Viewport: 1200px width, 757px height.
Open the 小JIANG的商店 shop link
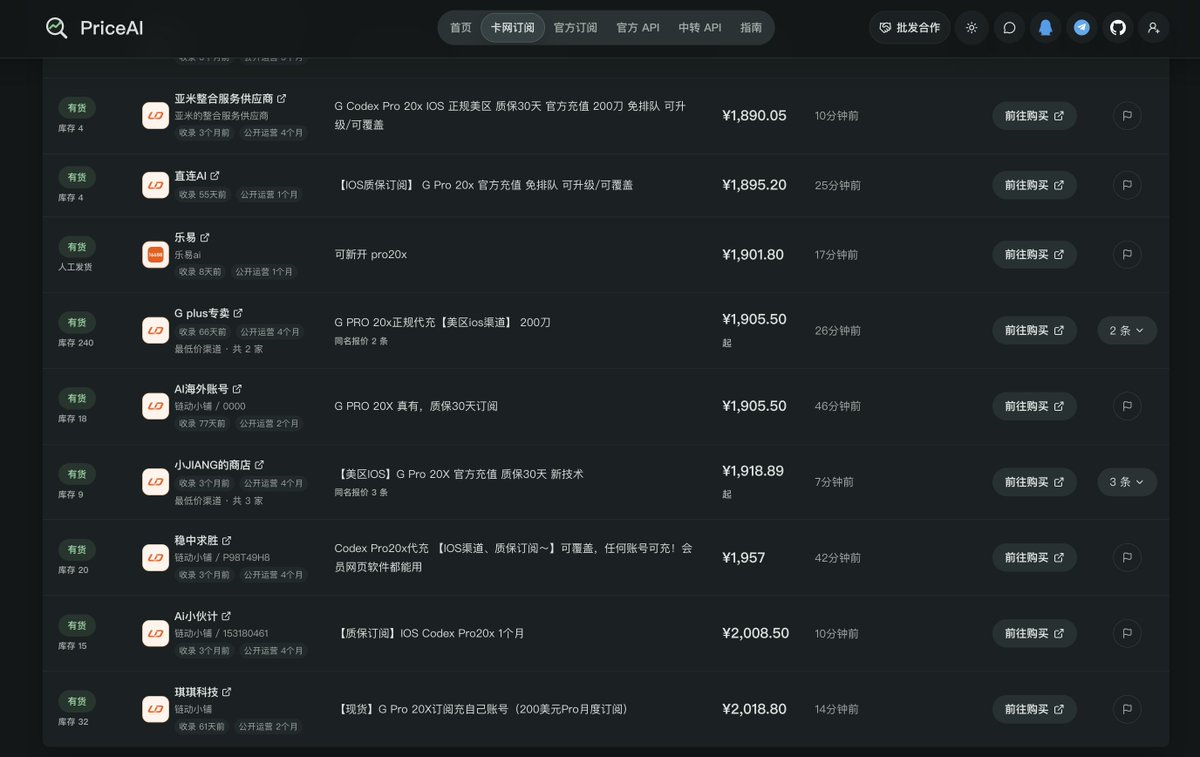(219, 465)
